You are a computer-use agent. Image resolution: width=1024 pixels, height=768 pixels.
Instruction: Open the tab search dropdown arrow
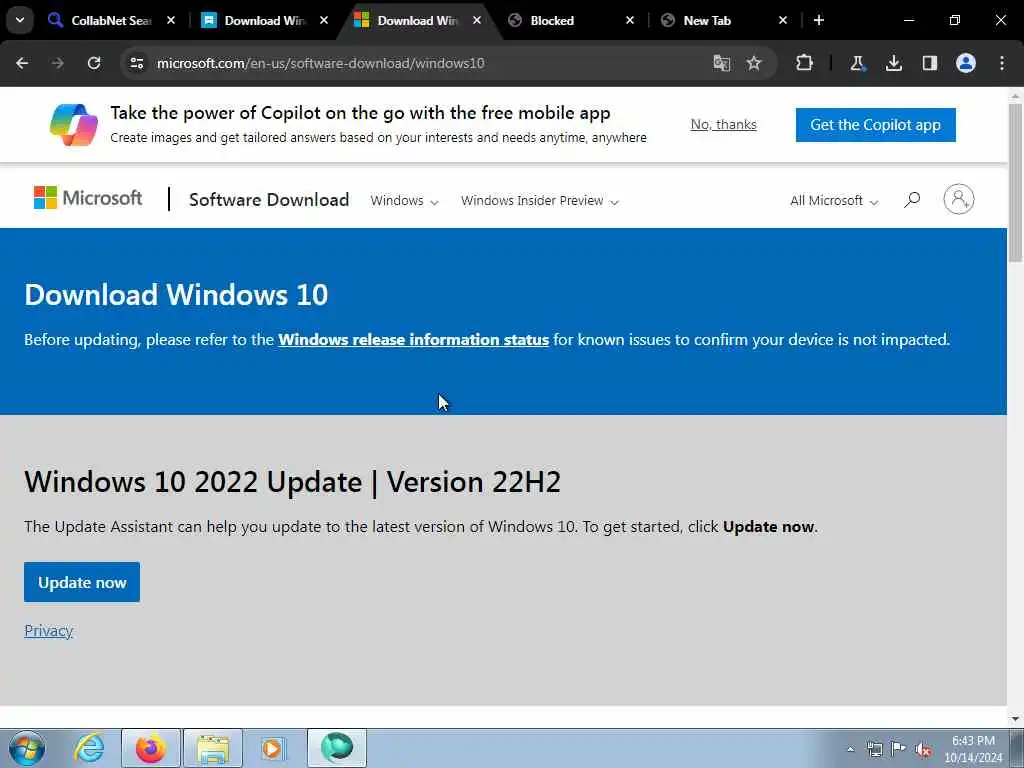tap(20, 20)
